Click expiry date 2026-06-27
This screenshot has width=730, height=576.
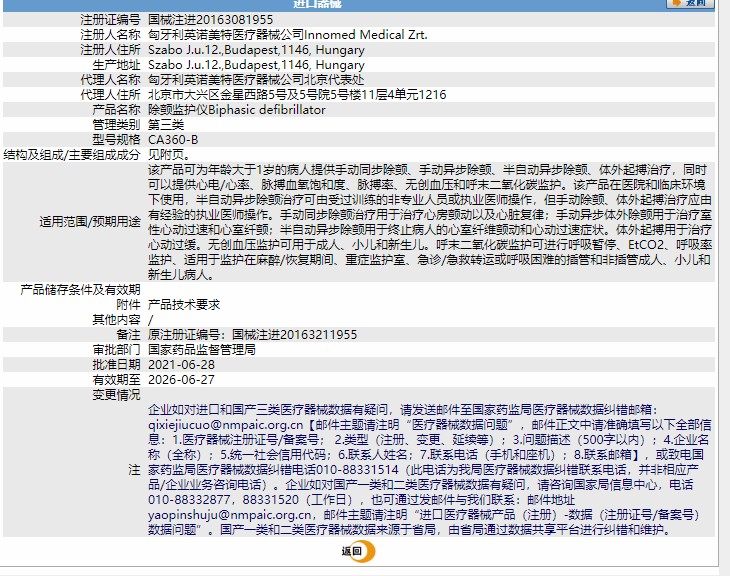(181, 379)
